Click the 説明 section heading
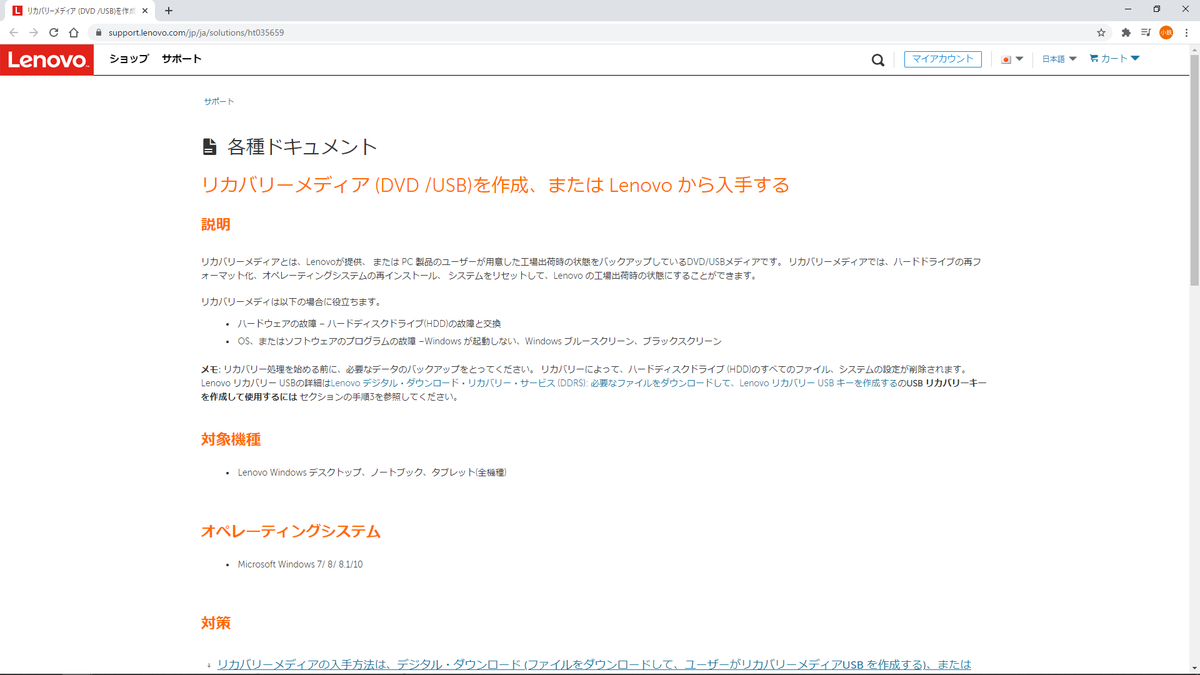This screenshot has height=675, width=1200. (216, 224)
